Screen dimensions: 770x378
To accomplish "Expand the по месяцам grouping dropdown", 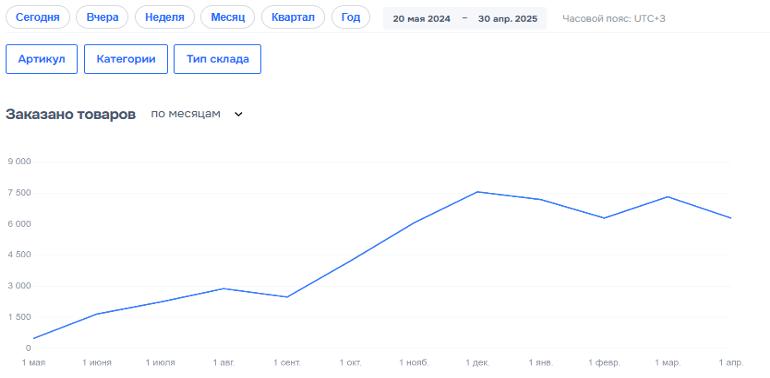I will pyautogui.click(x=196, y=114).
